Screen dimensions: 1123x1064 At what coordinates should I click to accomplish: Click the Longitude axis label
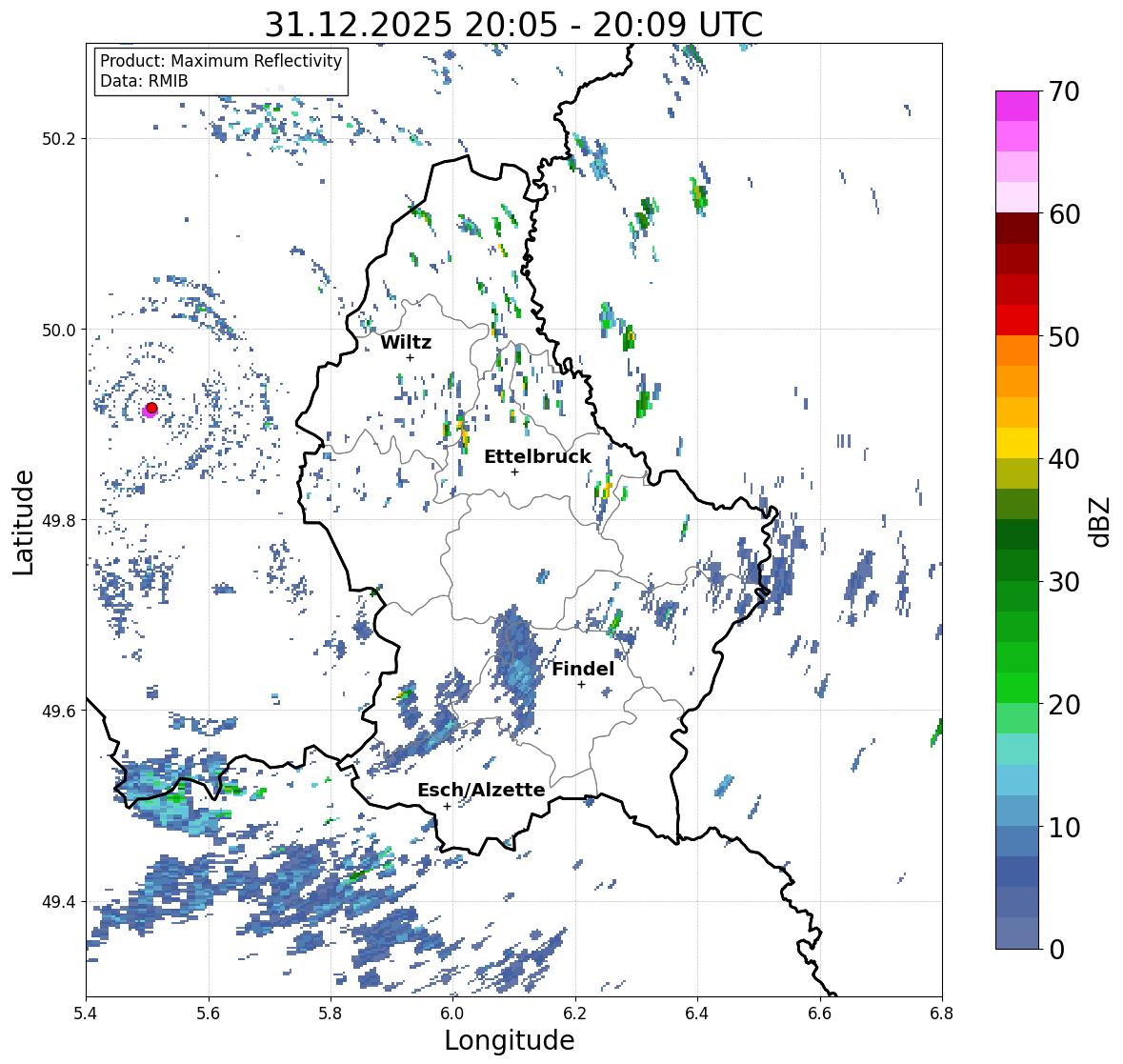(510, 1040)
